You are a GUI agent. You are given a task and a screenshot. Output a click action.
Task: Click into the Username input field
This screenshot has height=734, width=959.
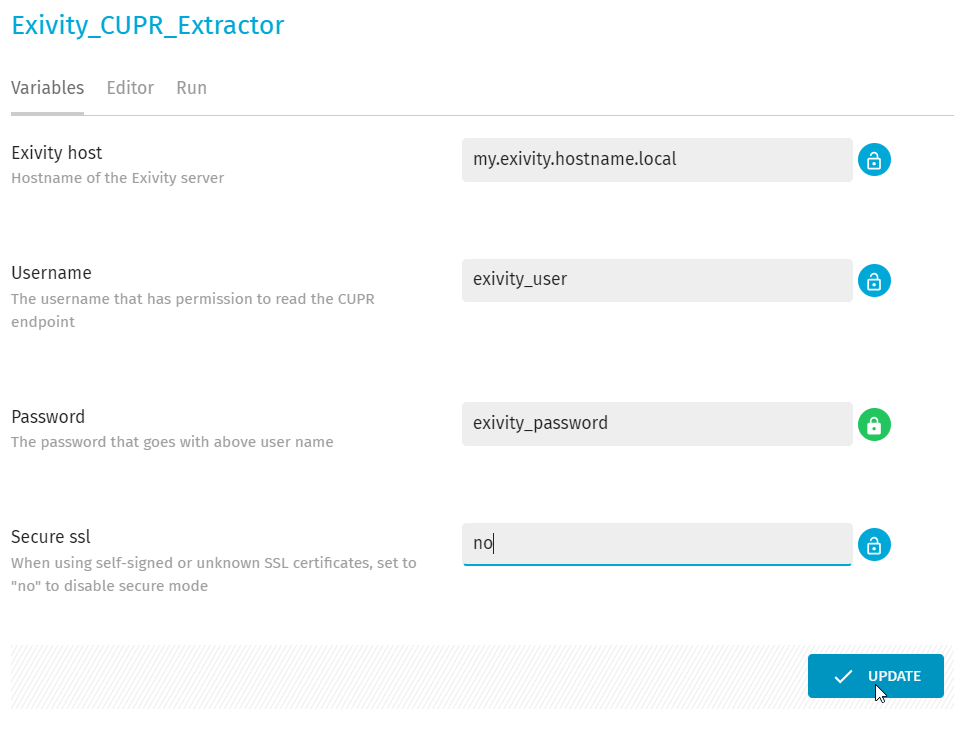coord(657,280)
